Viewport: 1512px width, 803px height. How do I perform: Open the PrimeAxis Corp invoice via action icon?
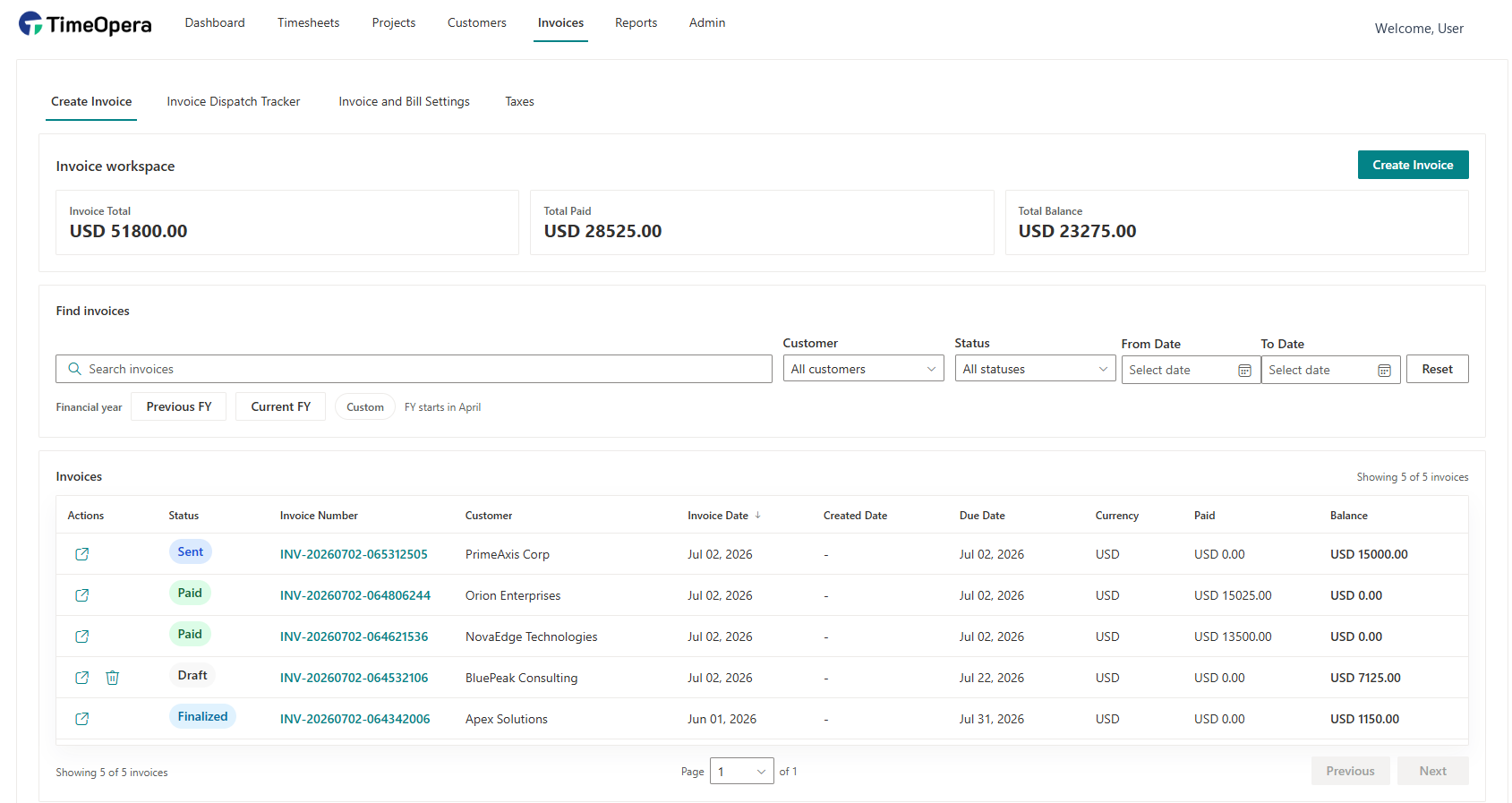click(81, 554)
